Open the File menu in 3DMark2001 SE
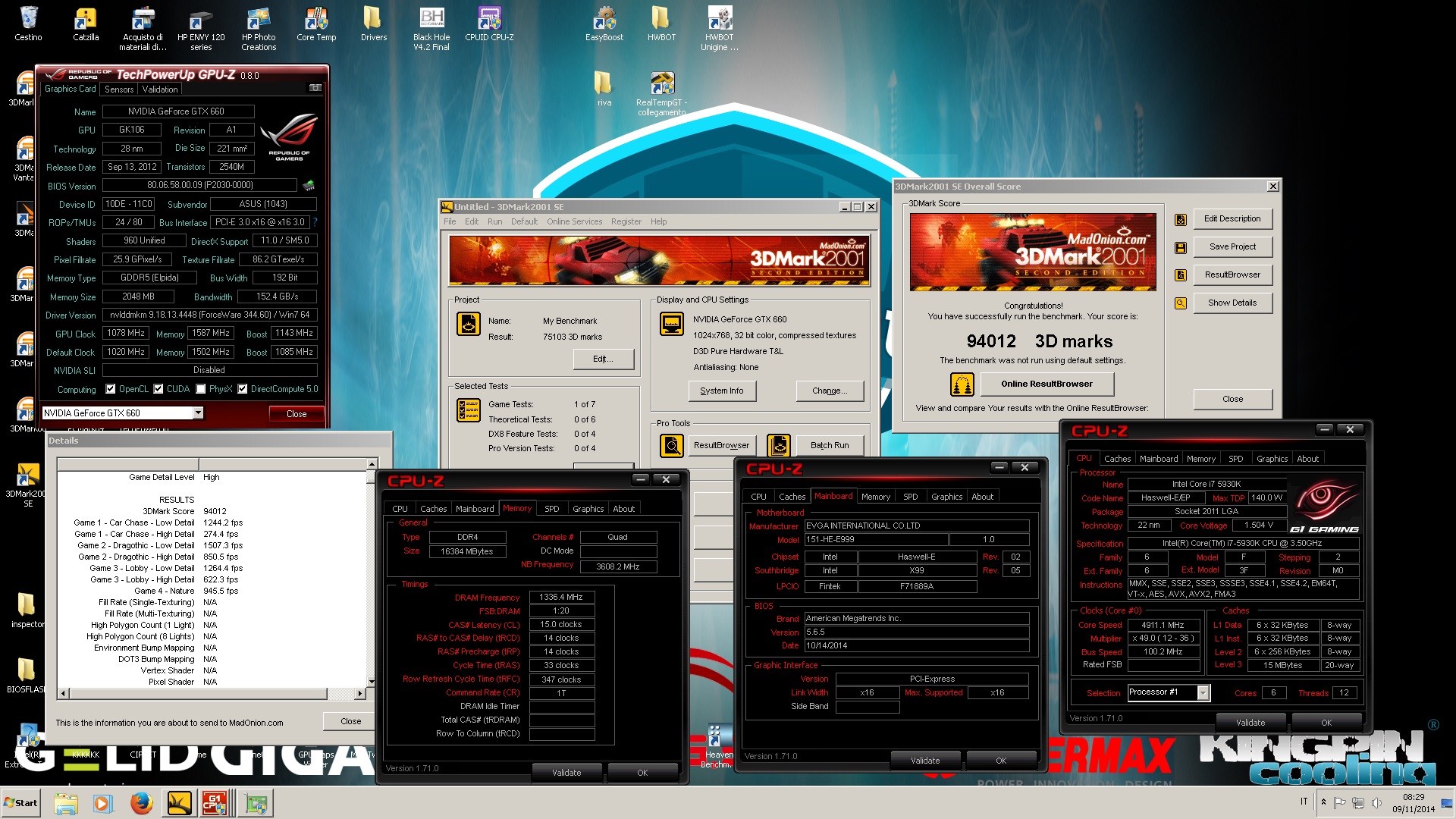The image size is (1456, 819). click(450, 221)
